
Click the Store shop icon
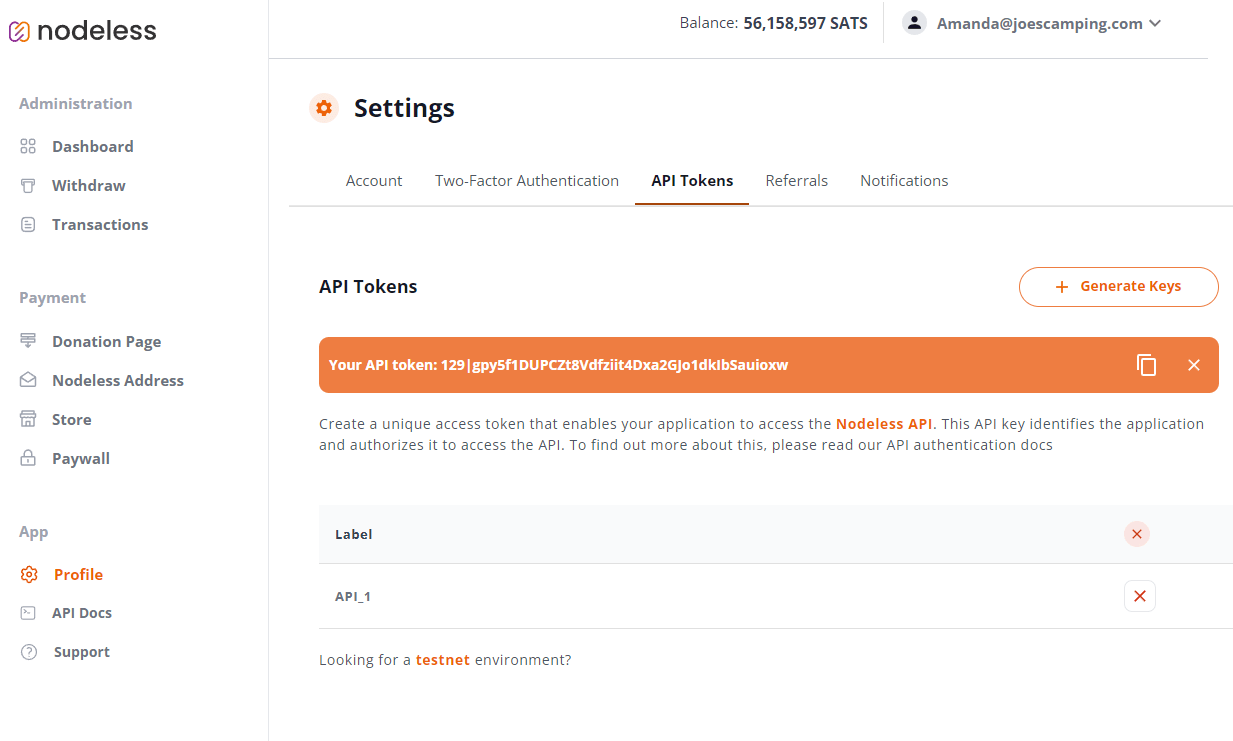[x=28, y=419]
